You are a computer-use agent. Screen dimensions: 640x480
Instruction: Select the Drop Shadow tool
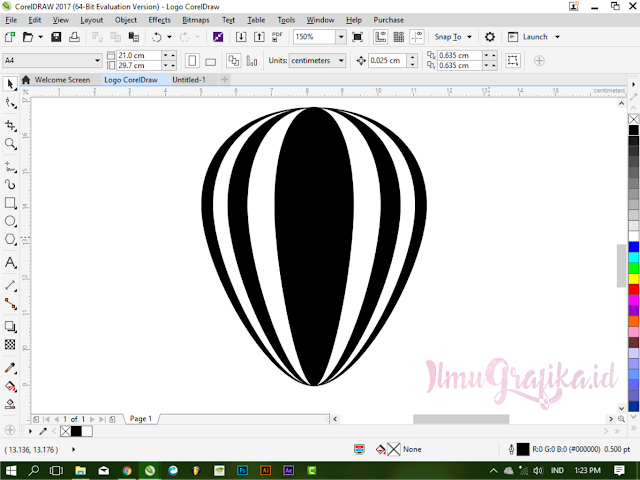click(10, 327)
